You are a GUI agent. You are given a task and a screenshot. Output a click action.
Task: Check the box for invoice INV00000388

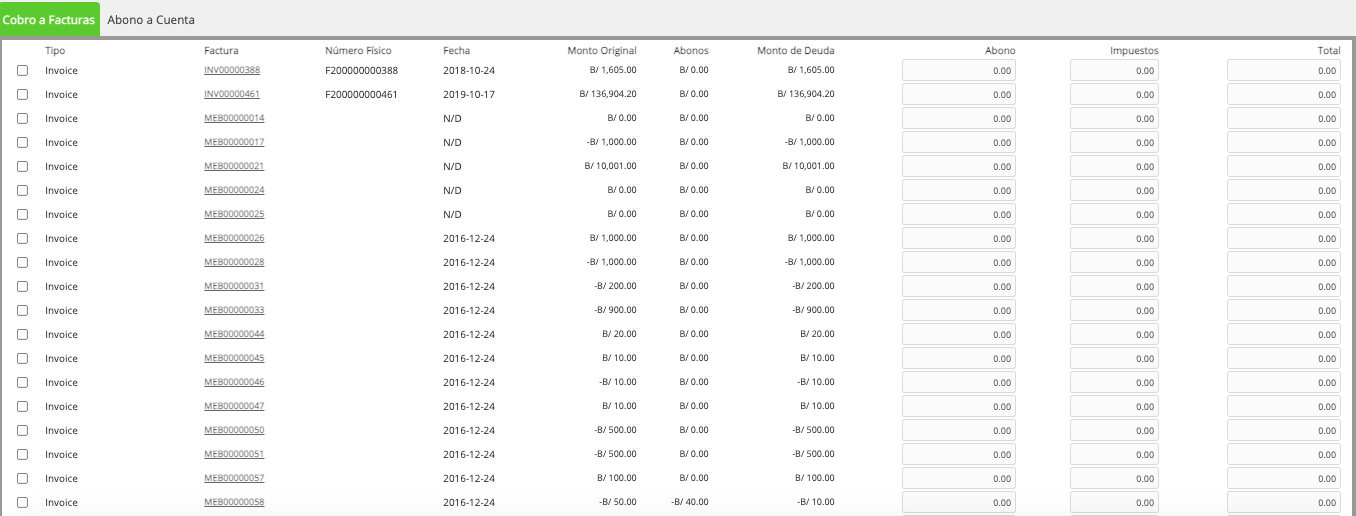[22, 71]
